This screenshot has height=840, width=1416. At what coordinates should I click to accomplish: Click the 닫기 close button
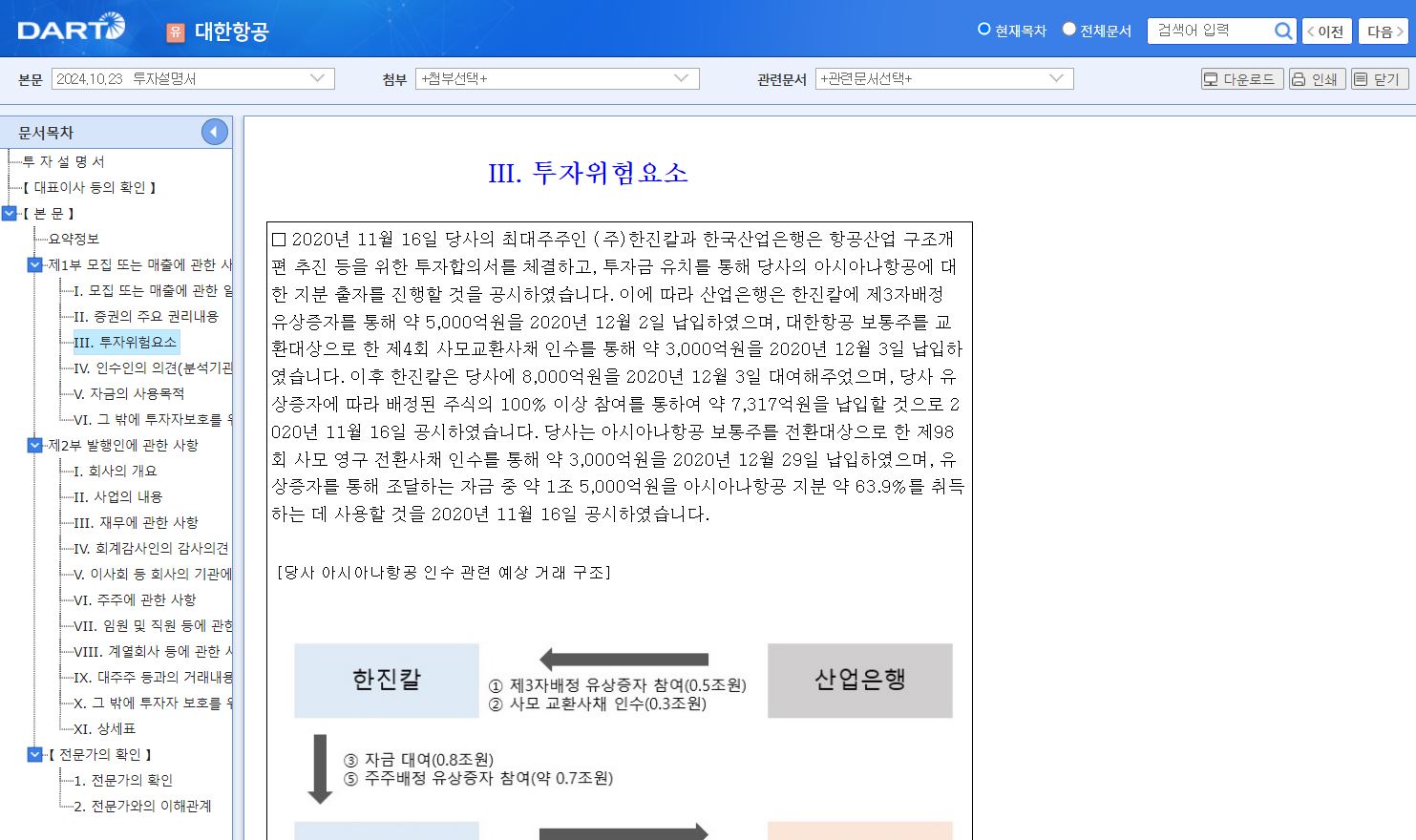click(x=1379, y=79)
